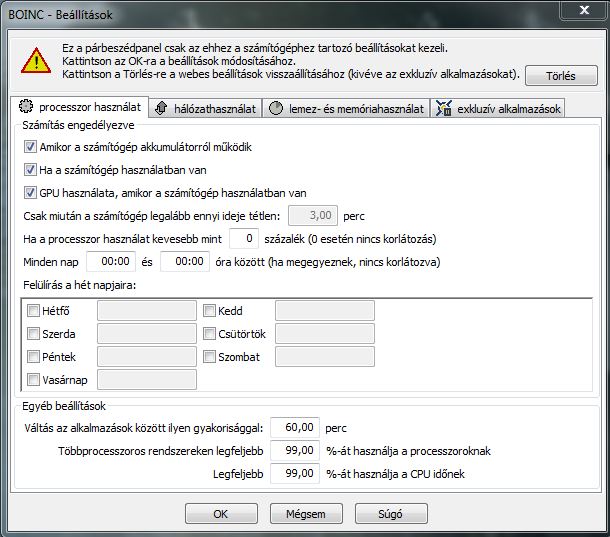Click the 'Számítás engedélyezve' group label
Screen dimensions: 610x537
78,125
